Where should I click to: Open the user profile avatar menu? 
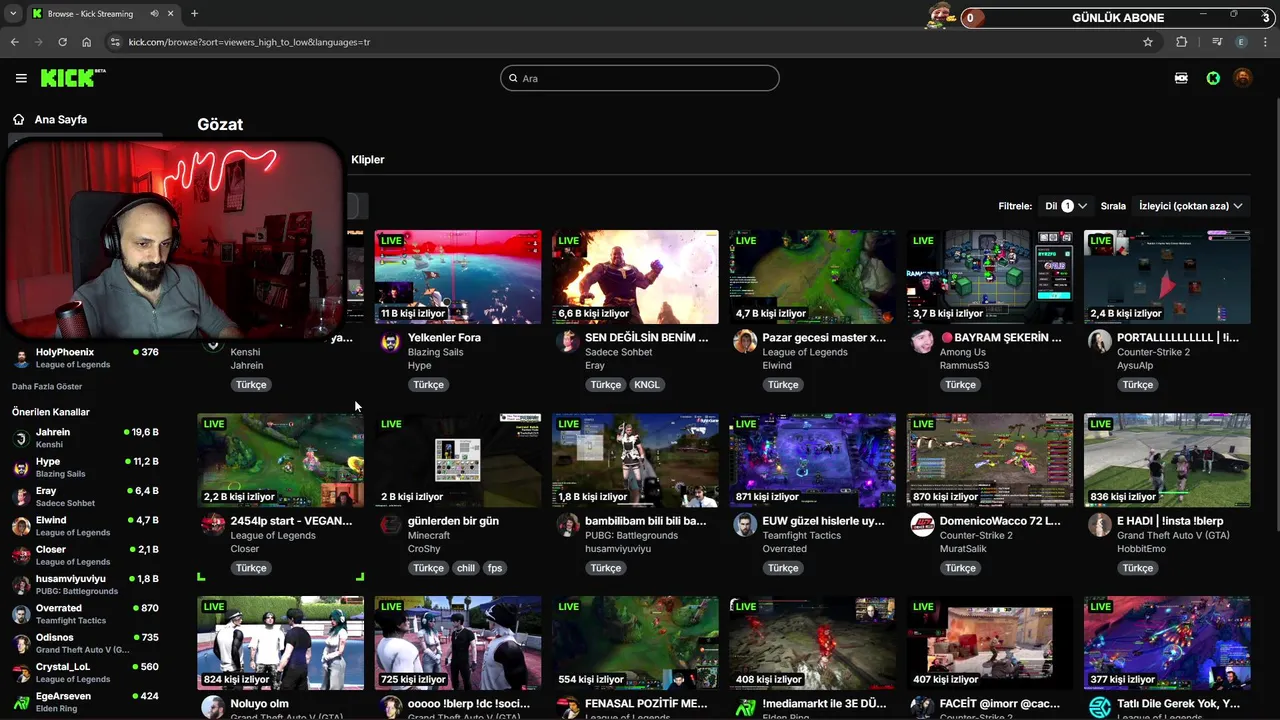1243,78
